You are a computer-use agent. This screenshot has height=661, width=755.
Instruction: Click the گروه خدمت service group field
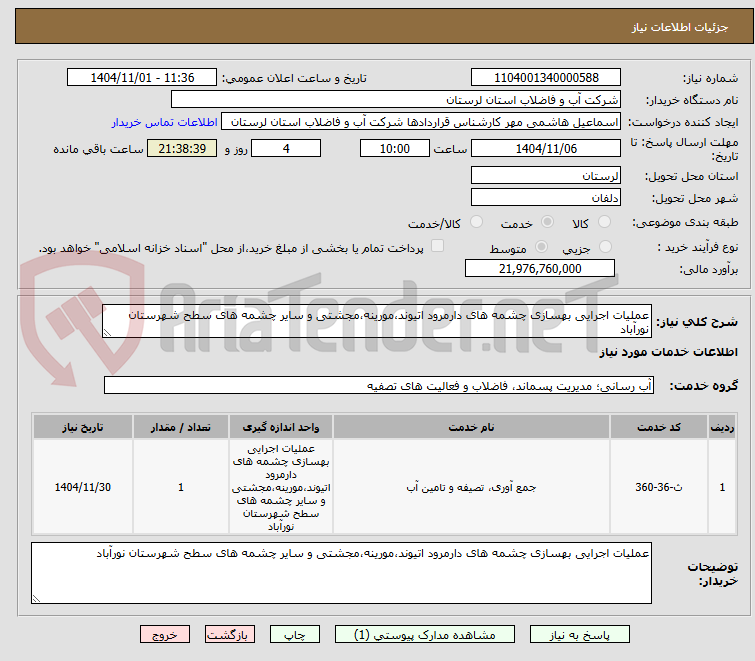(379, 386)
